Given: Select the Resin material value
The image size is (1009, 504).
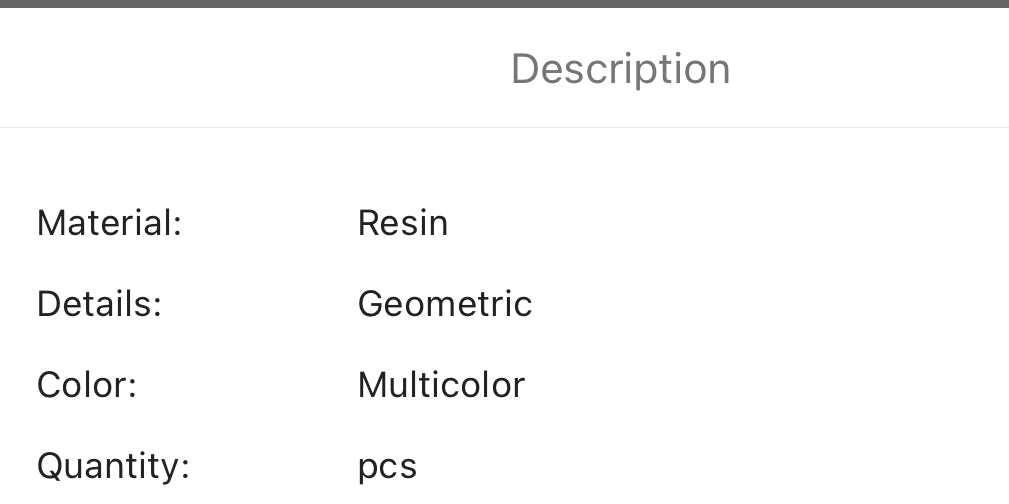Looking at the screenshot, I should pos(403,223).
